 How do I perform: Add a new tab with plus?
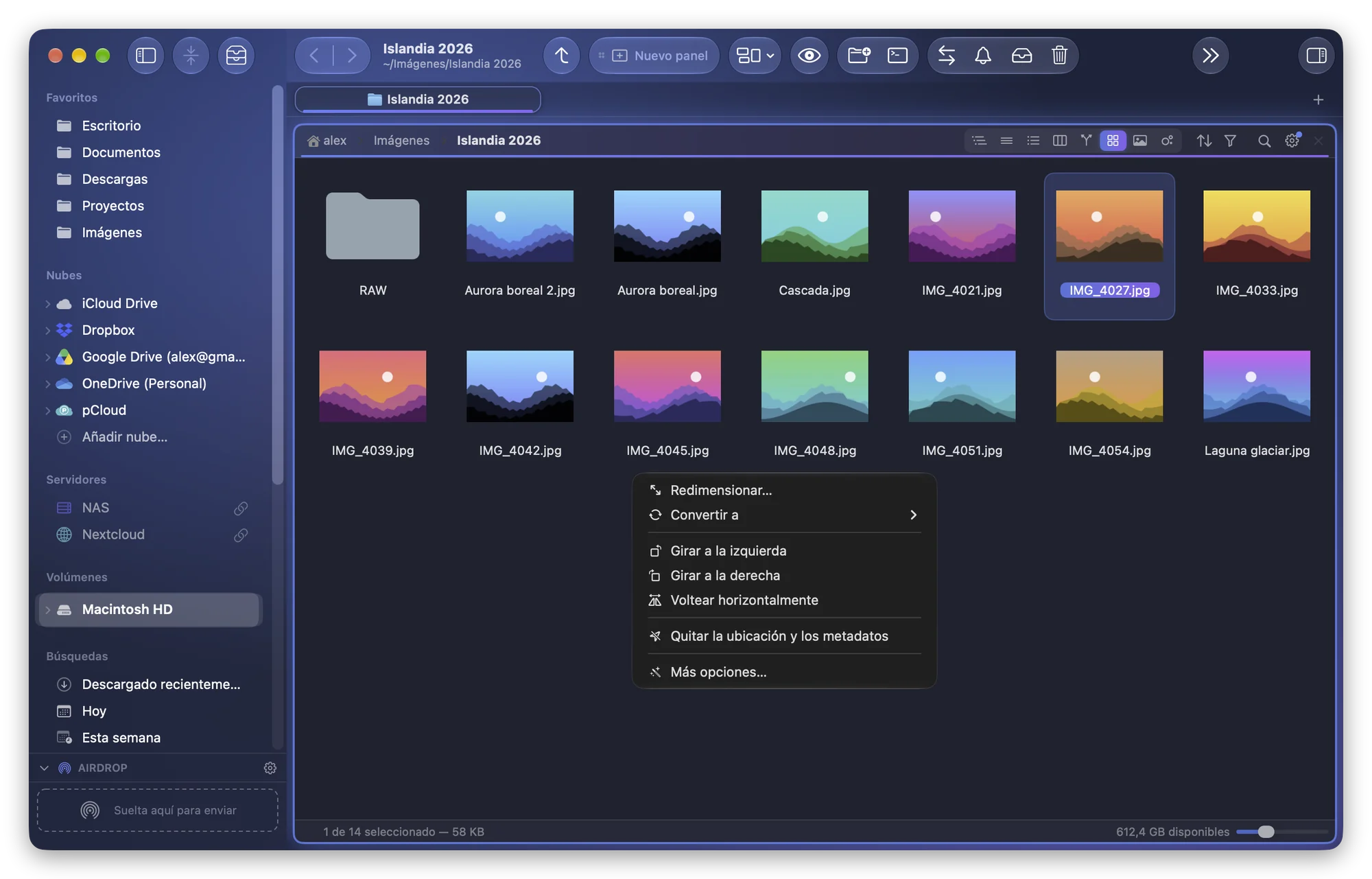[1318, 100]
